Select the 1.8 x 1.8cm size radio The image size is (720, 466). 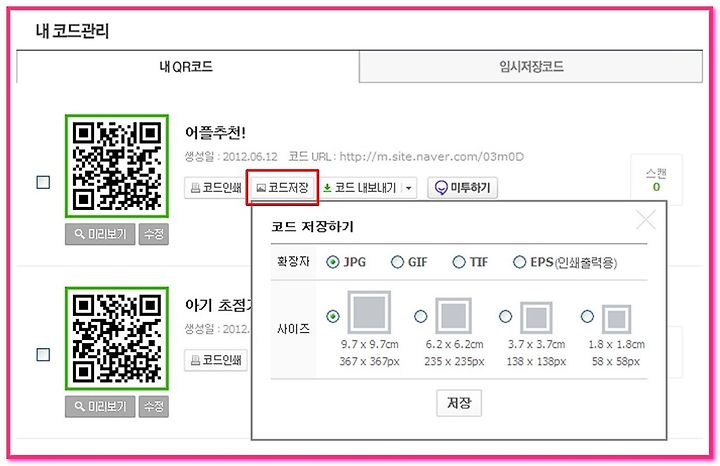[x=587, y=316]
